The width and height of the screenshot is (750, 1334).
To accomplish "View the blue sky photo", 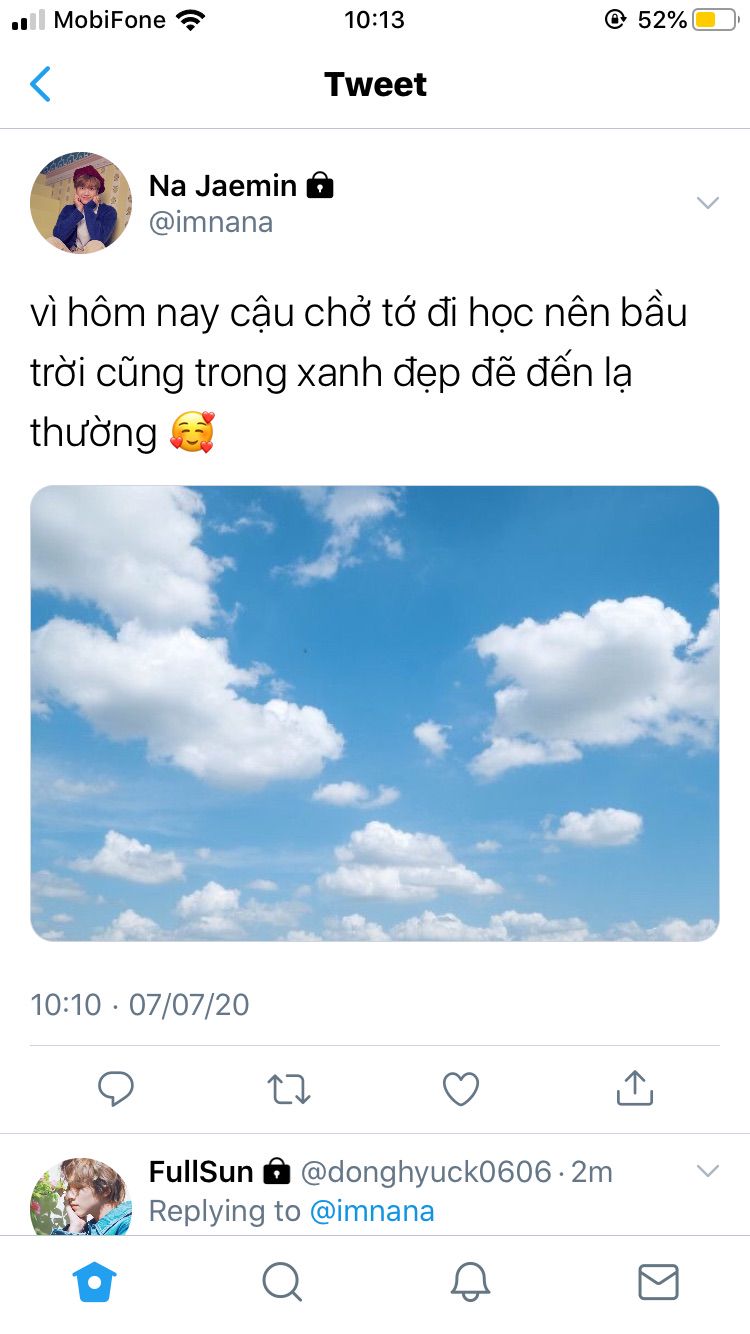I will (375, 714).
